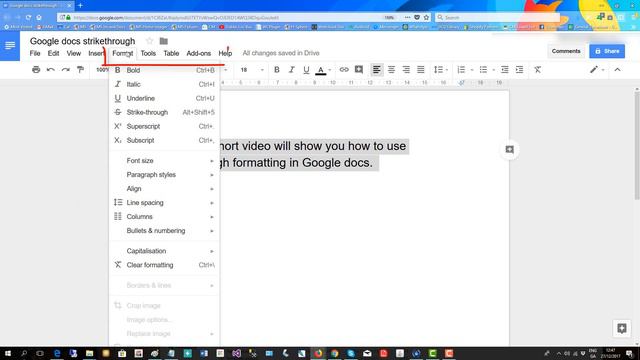The width and height of the screenshot is (640, 360).
Task: Choose Subscript from the Format menu
Action: [x=164, y=140]
